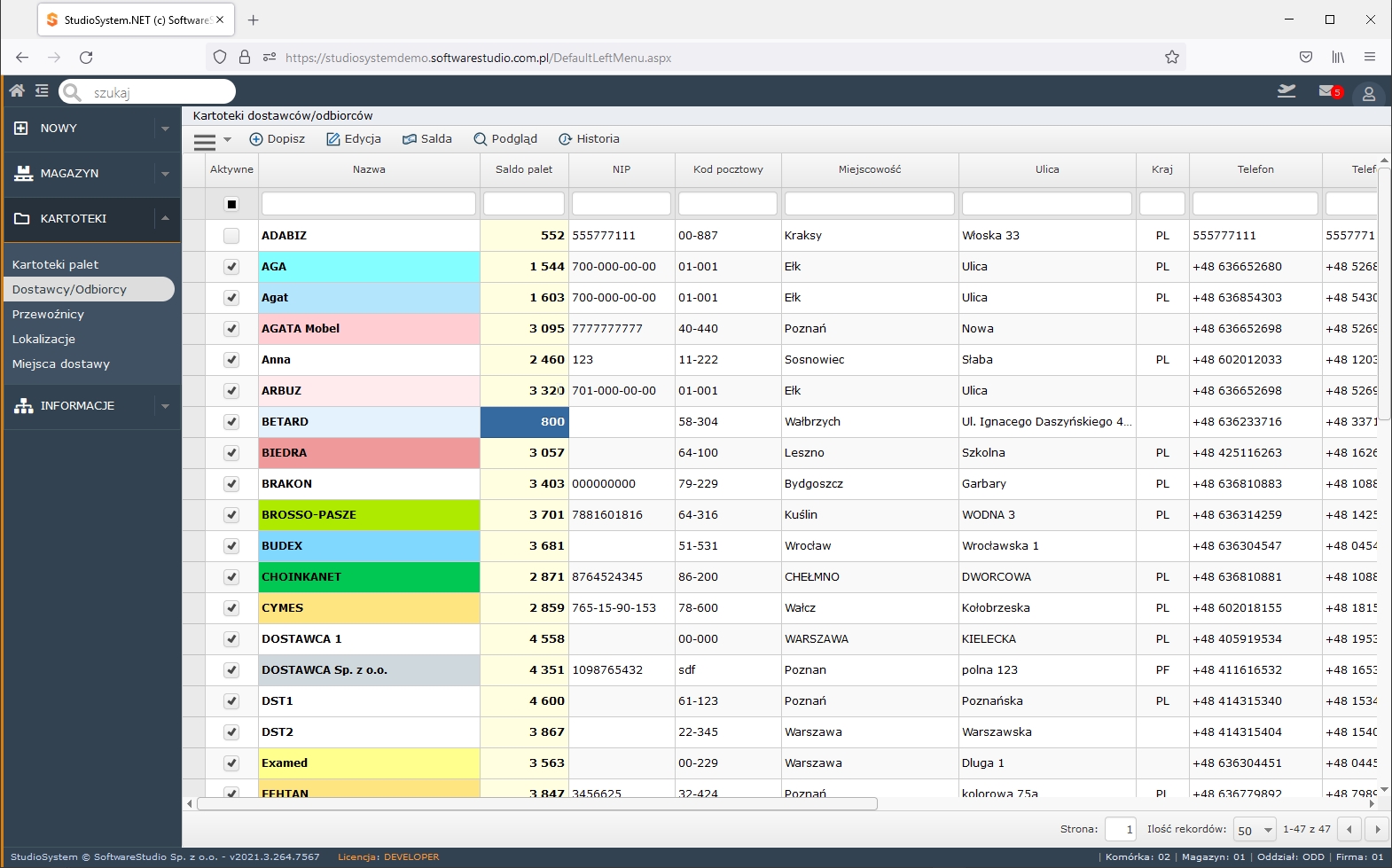Click the home icon in top bar
This screenshot has height=868, width=1392.
pos(17,90)
